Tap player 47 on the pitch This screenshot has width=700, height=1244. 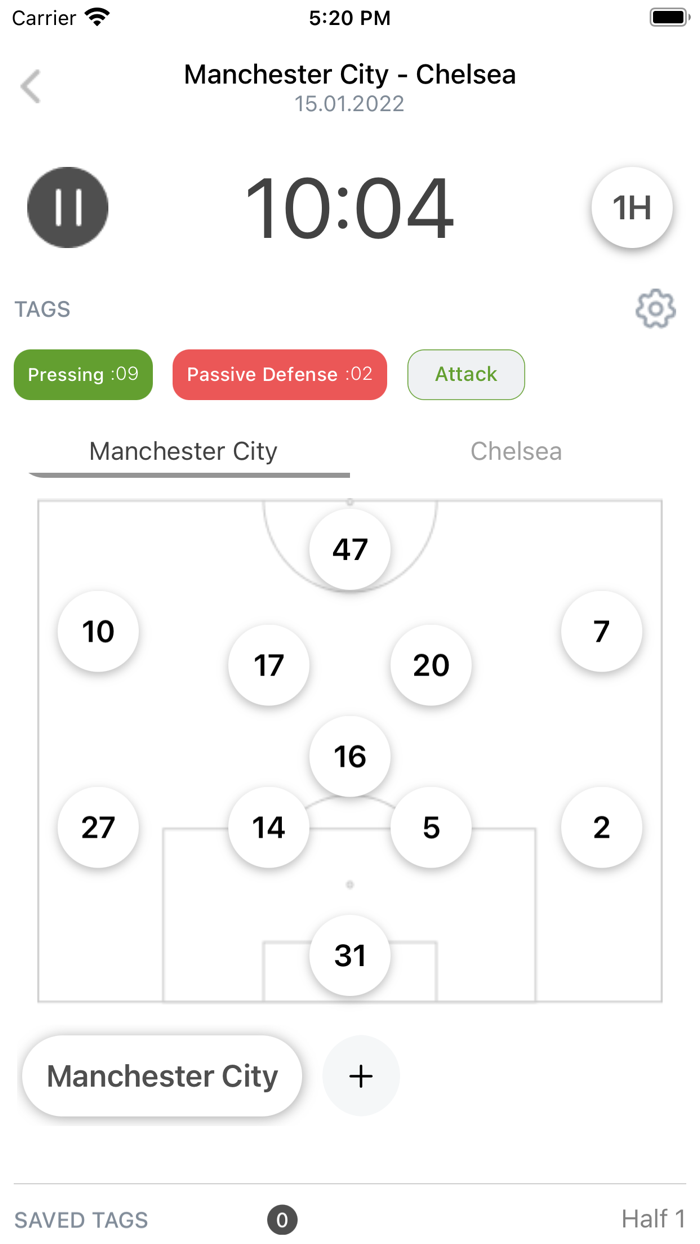(x=350, y=549)
